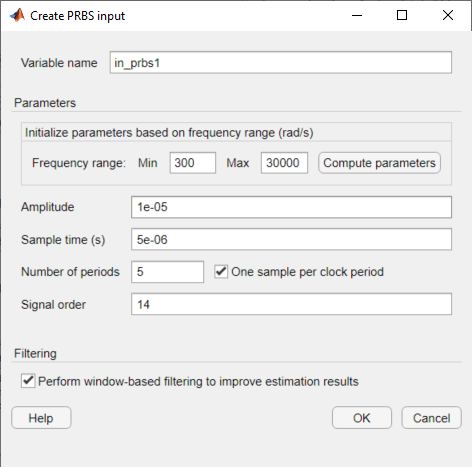Cancel the PRBS input creation
The height and width of the screenshot is (467, 472).
coord(431,418)
